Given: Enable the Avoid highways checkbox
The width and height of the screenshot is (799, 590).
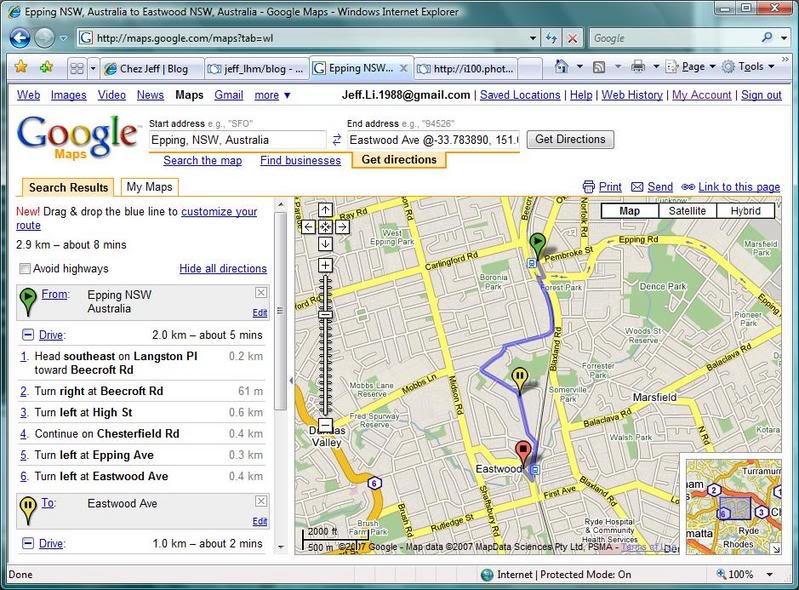Looking at the screenshot, I should point(25,269).
